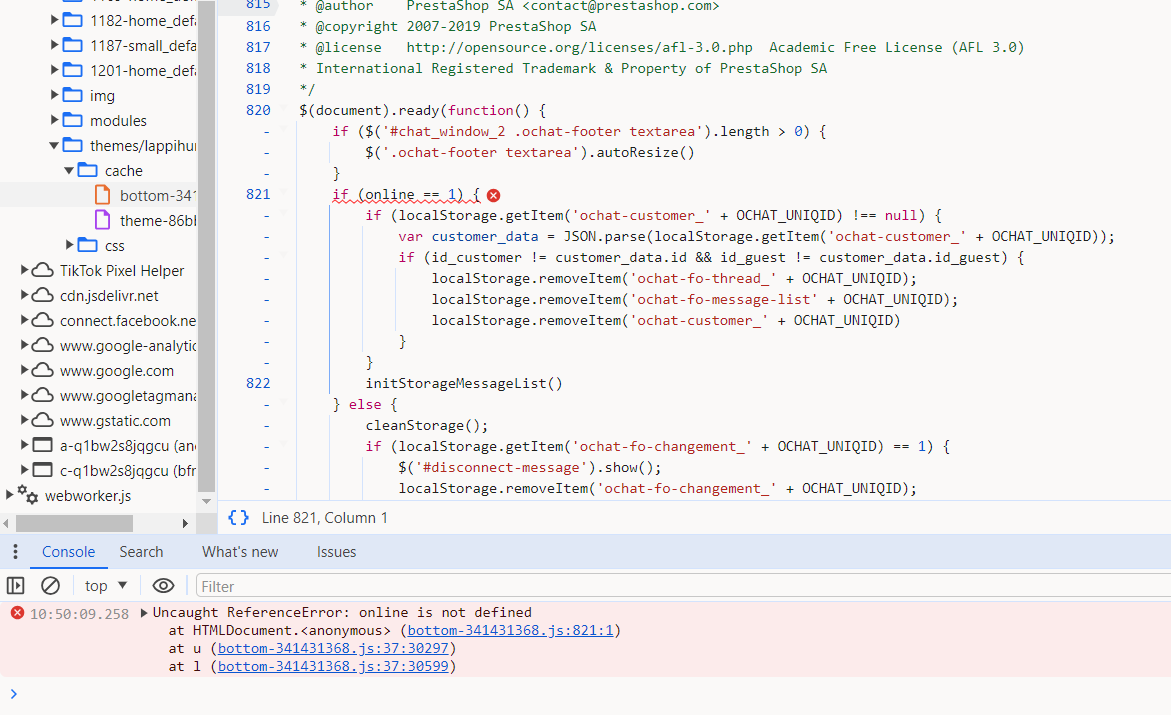Click the img folder icon

click(x=72, y=95)
